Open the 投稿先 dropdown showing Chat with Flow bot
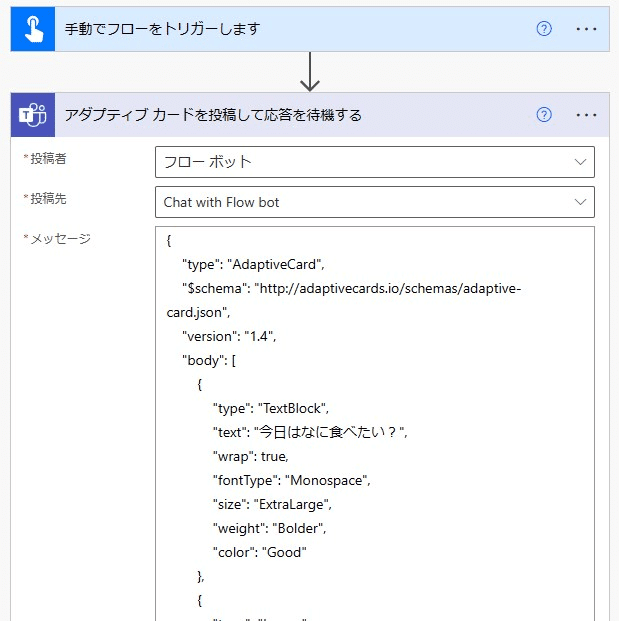The height and width of the screenshot is (621, 619). [375, 202]
